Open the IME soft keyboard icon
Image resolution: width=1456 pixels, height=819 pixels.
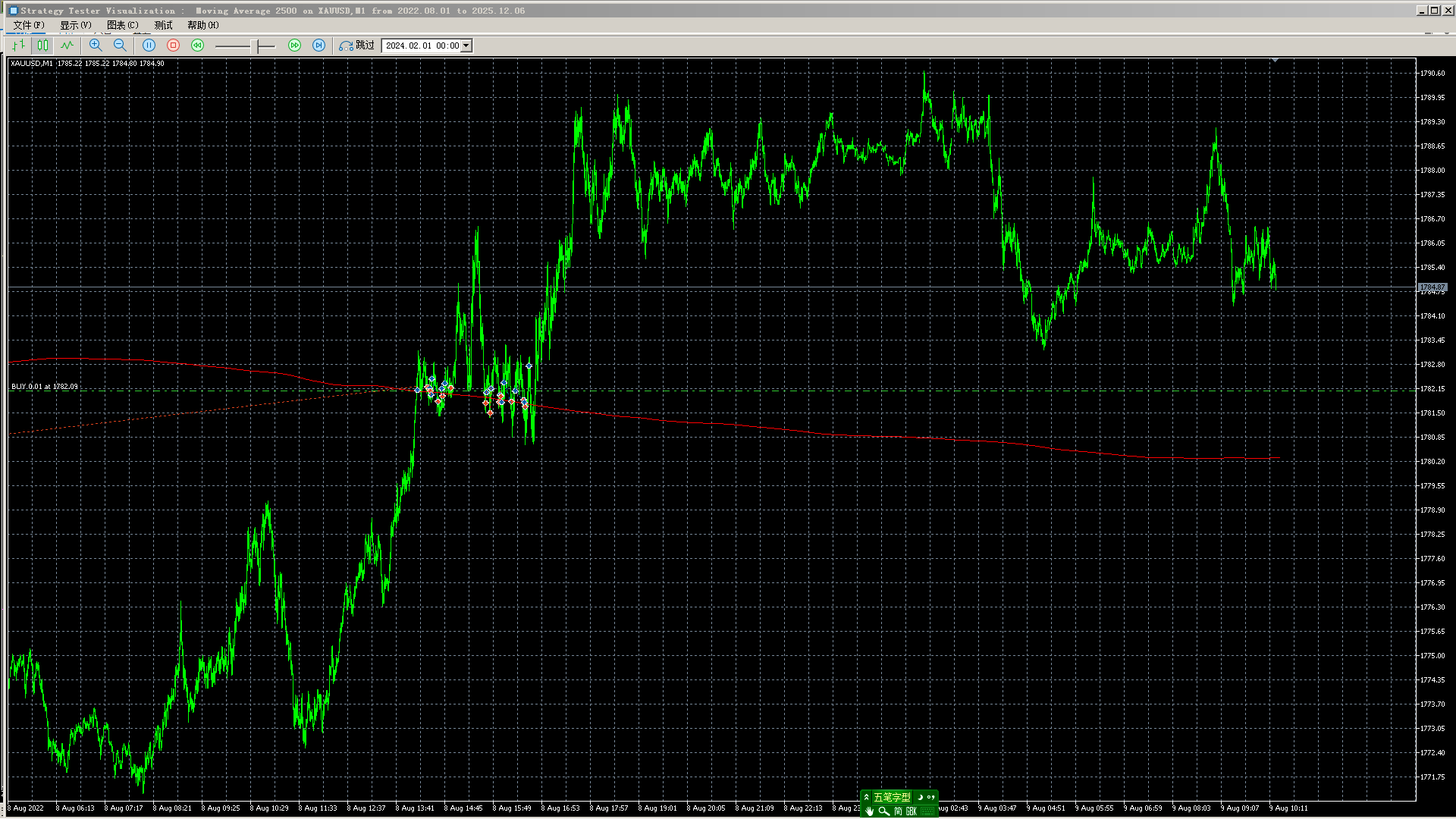click(x=927, y=811)
